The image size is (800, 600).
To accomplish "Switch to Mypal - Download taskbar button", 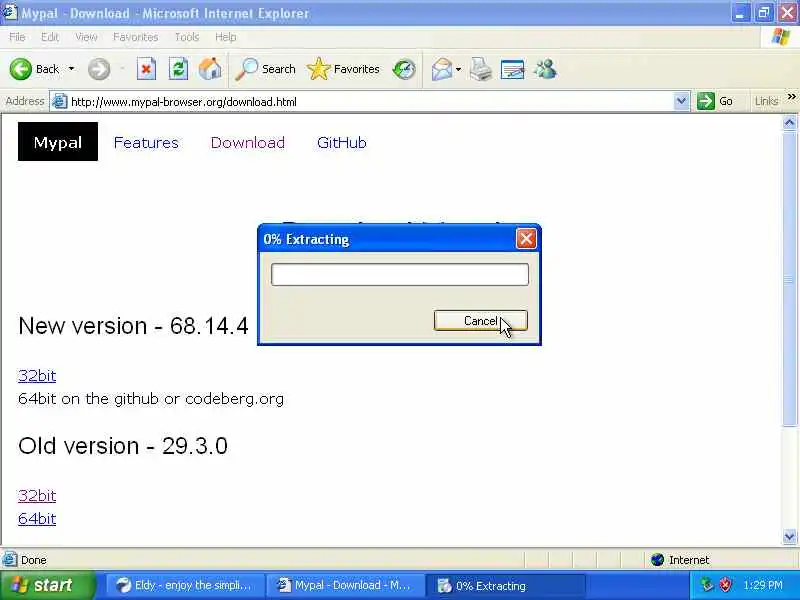I will (x=345, y=585).
